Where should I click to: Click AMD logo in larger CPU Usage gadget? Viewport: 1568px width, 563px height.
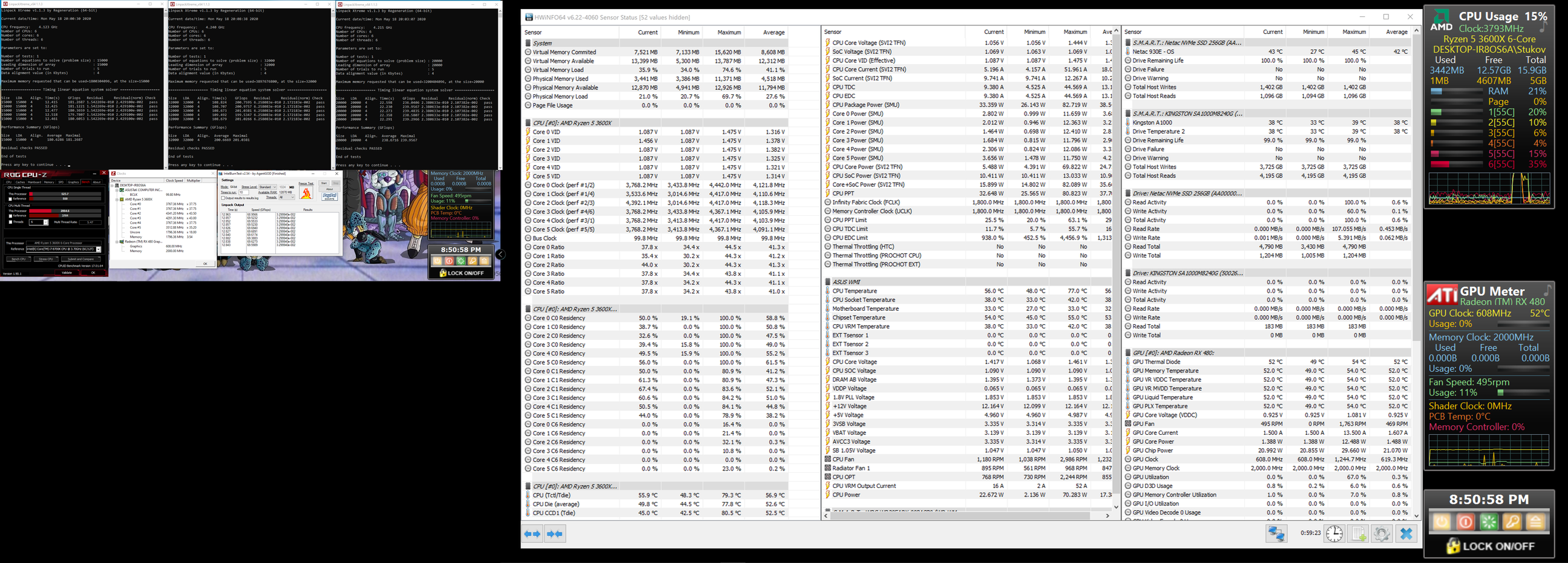tap(1441, 19)
